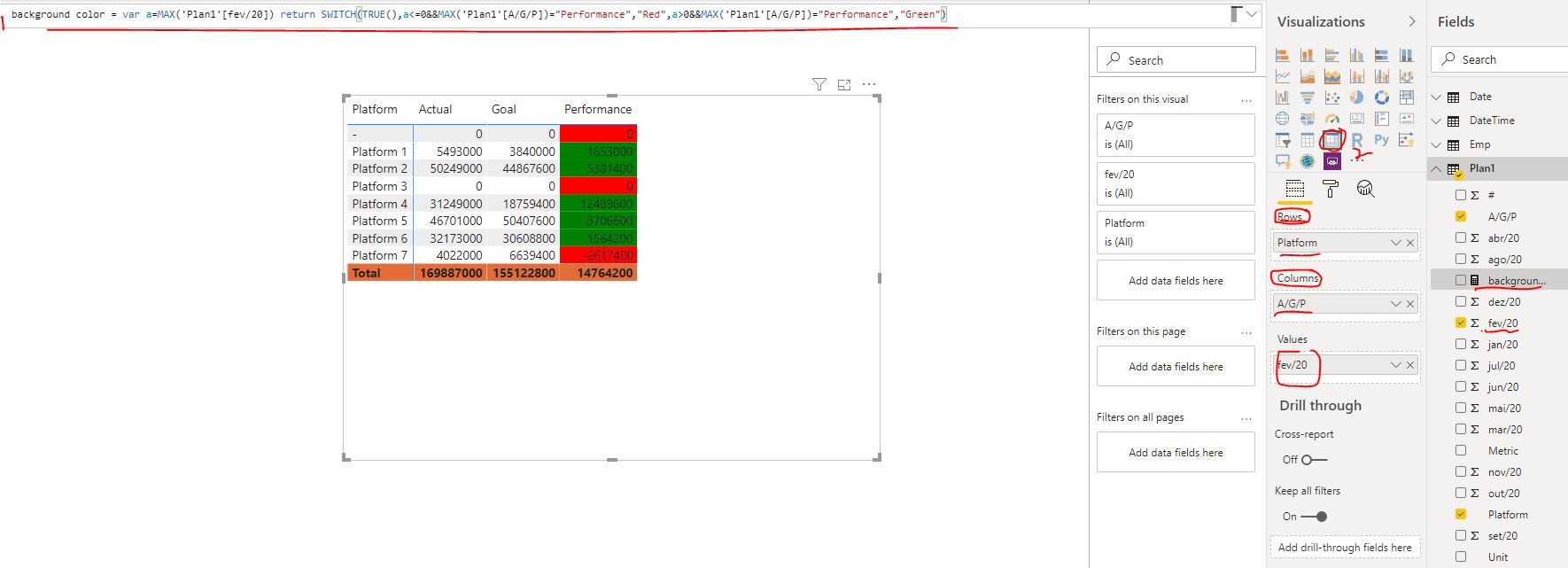Expand the Date table
This screenshot has width=1568, height=568.
click(1437, 97)
